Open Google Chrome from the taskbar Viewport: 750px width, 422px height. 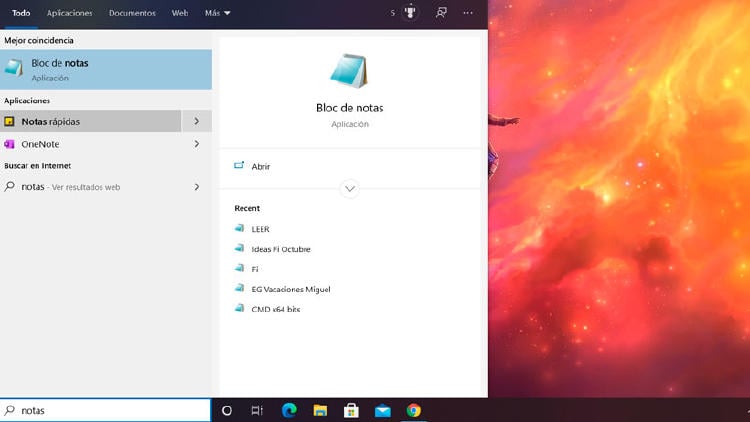click(414, 410)
